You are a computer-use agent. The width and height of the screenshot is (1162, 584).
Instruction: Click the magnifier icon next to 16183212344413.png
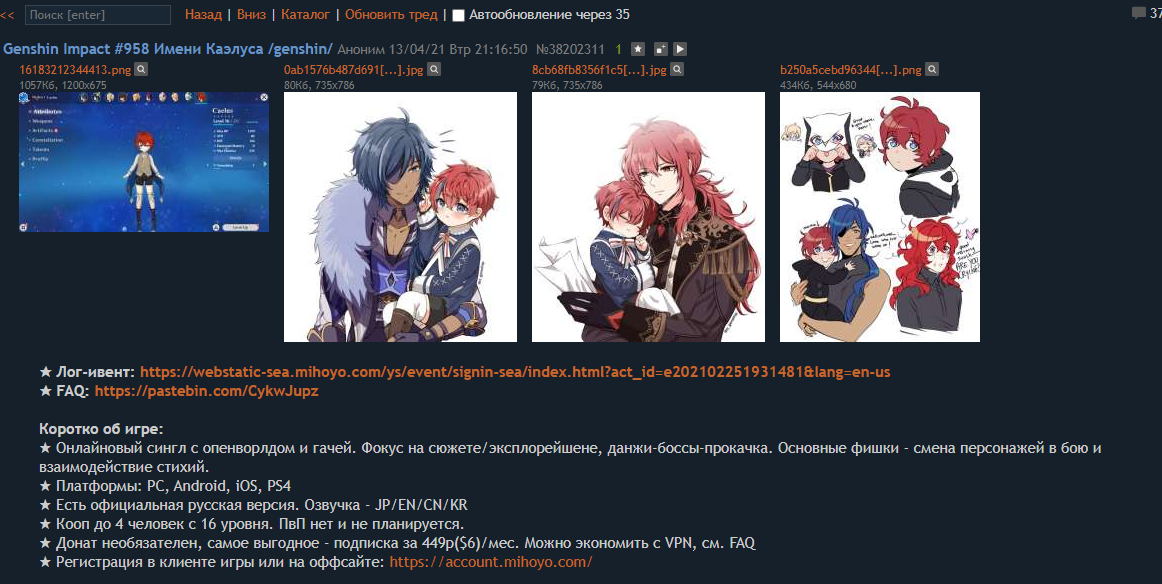141,70
